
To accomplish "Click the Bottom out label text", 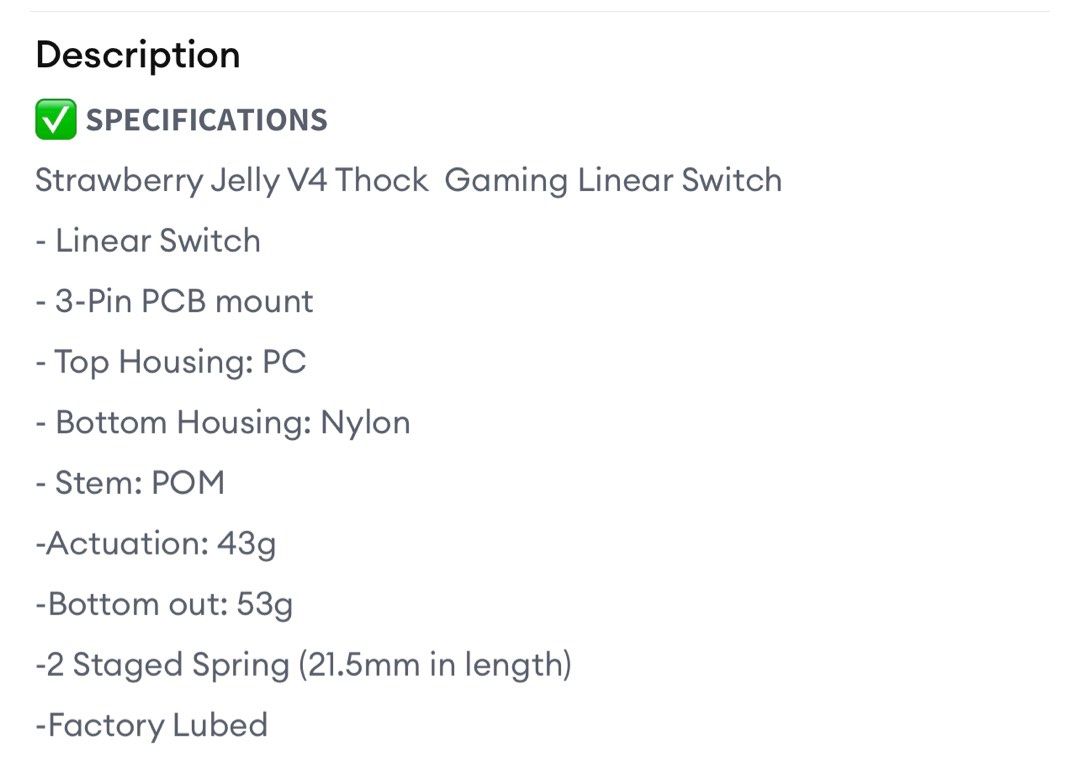I will pyautogui.click(x=131, y=604).
